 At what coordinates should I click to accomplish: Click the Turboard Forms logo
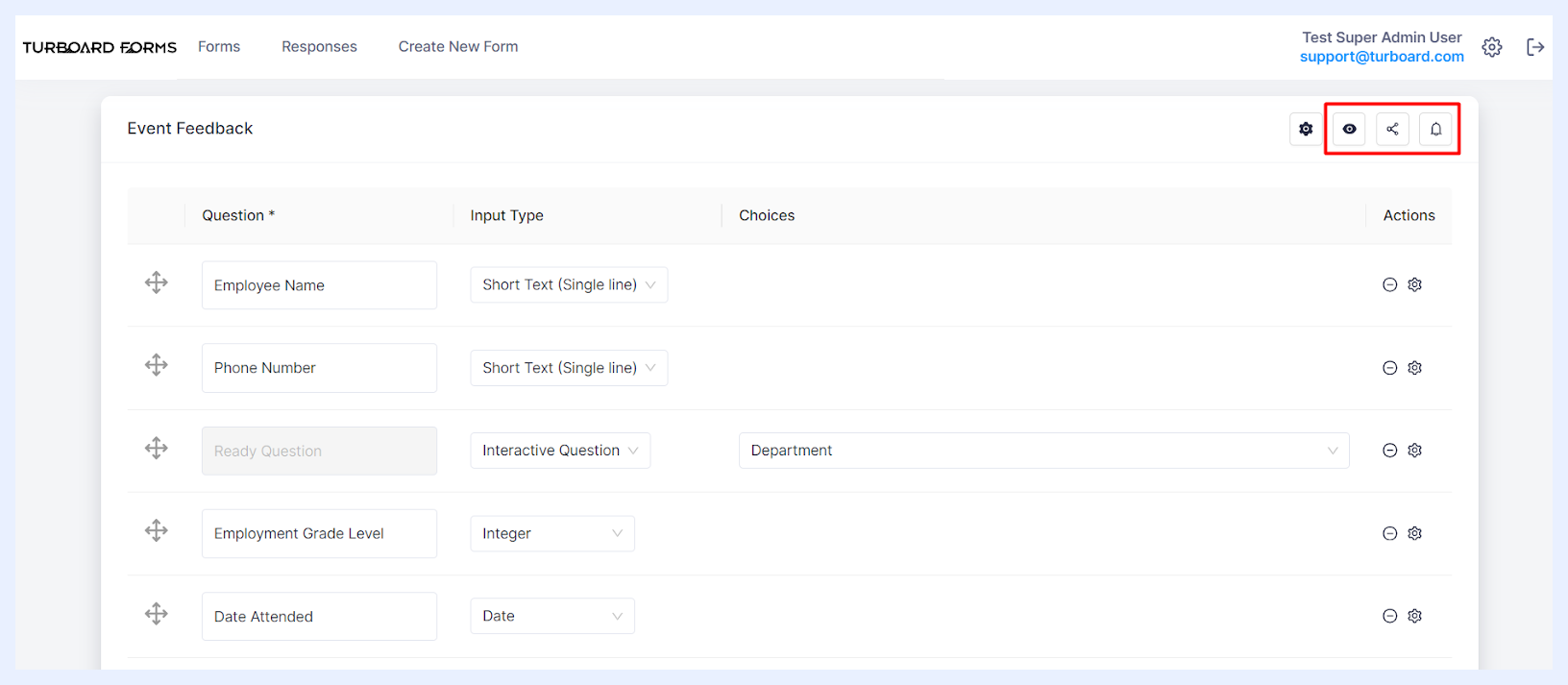coord(100,47)
